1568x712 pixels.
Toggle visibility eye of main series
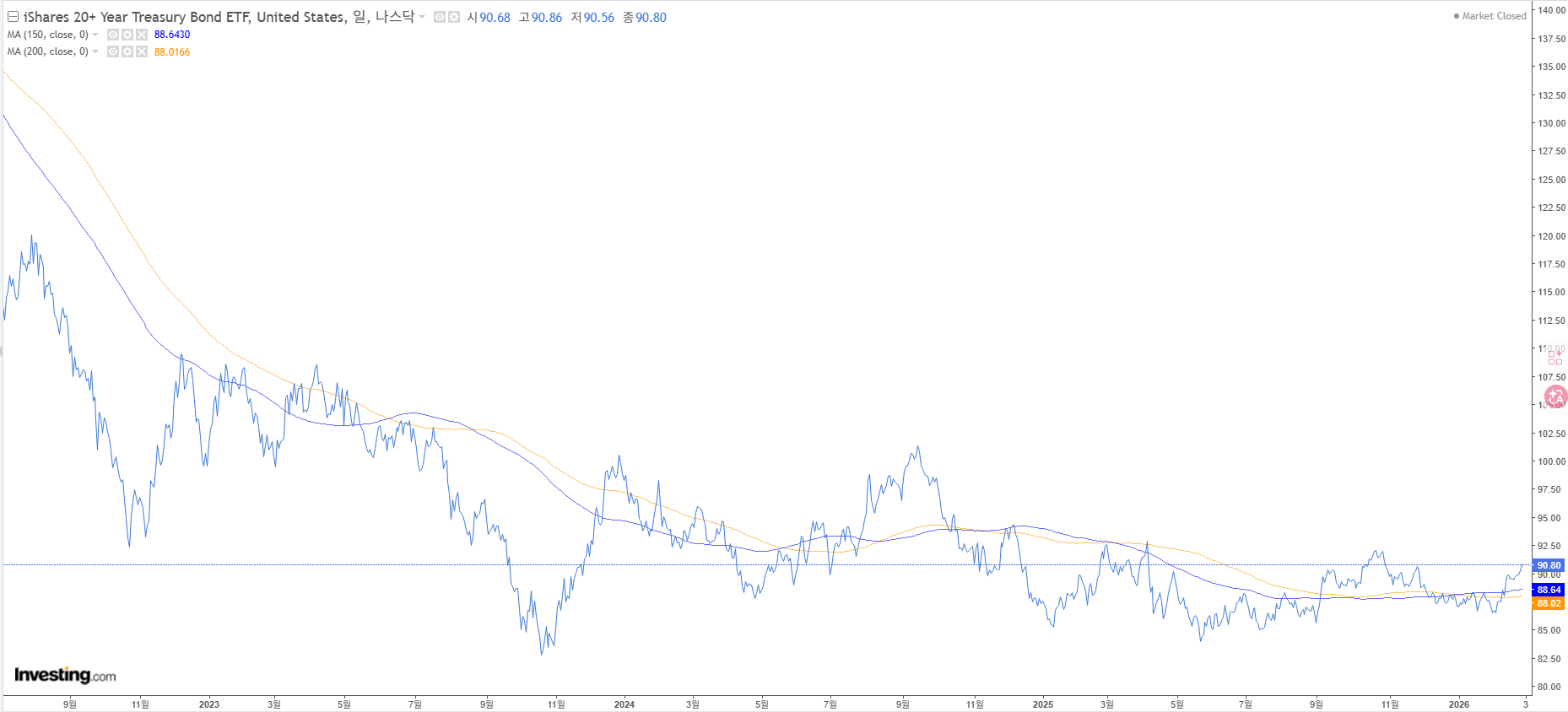(440, 17)
